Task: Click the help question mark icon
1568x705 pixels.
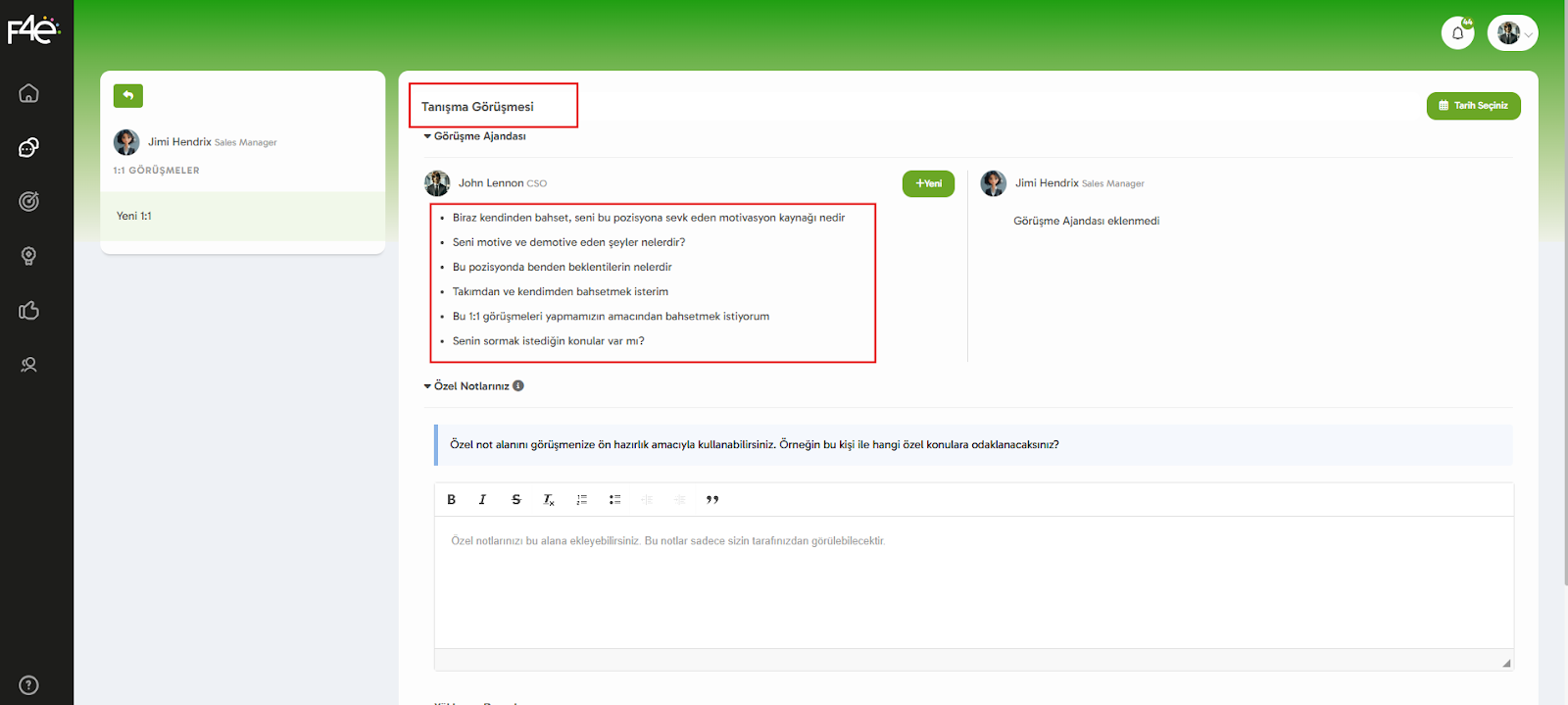Action: (28, 685)
